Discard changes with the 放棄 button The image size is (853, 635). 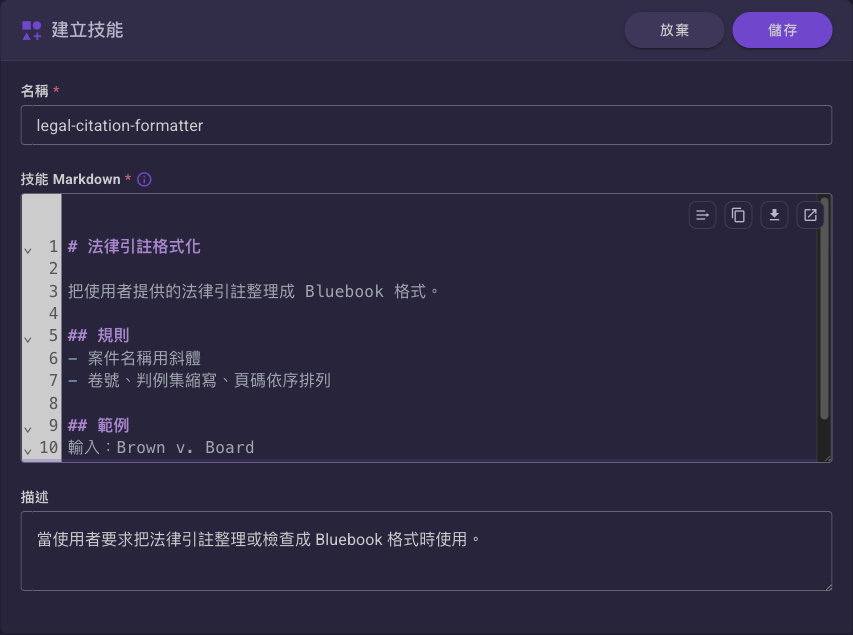pyautogui.click(x=674, y=30)
